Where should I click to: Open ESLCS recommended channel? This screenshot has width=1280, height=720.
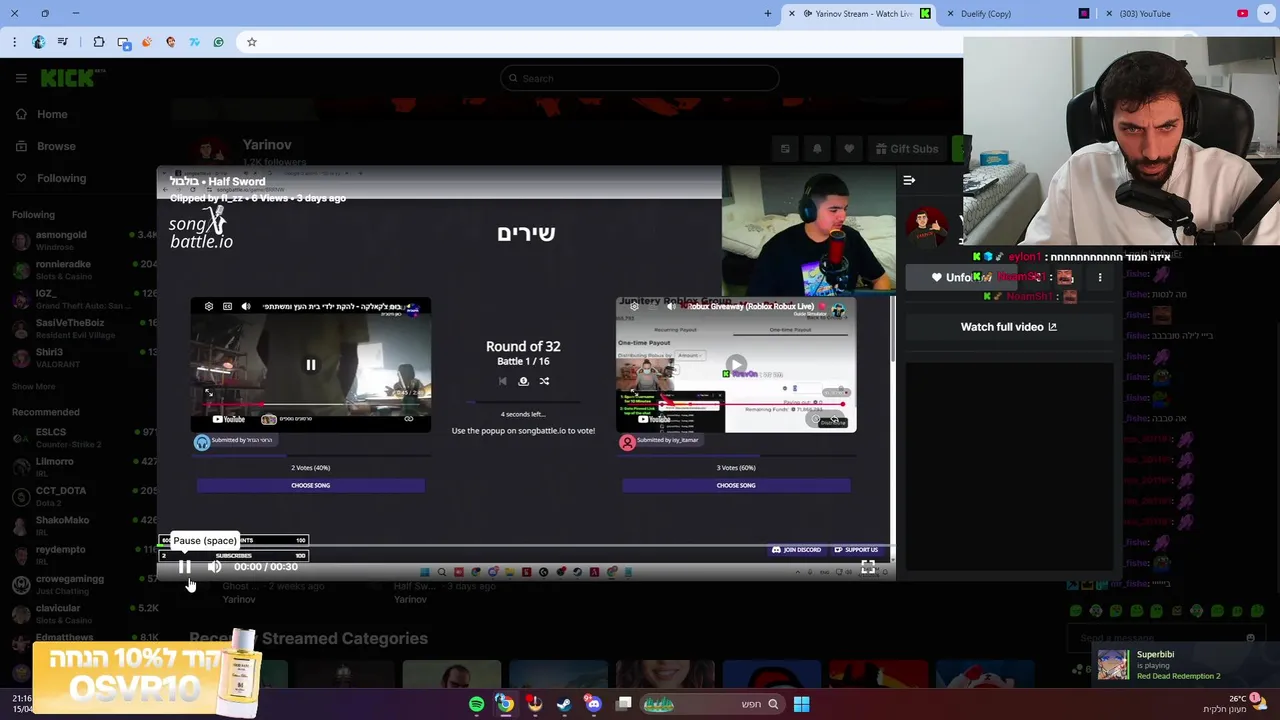(x=80, y=437)
